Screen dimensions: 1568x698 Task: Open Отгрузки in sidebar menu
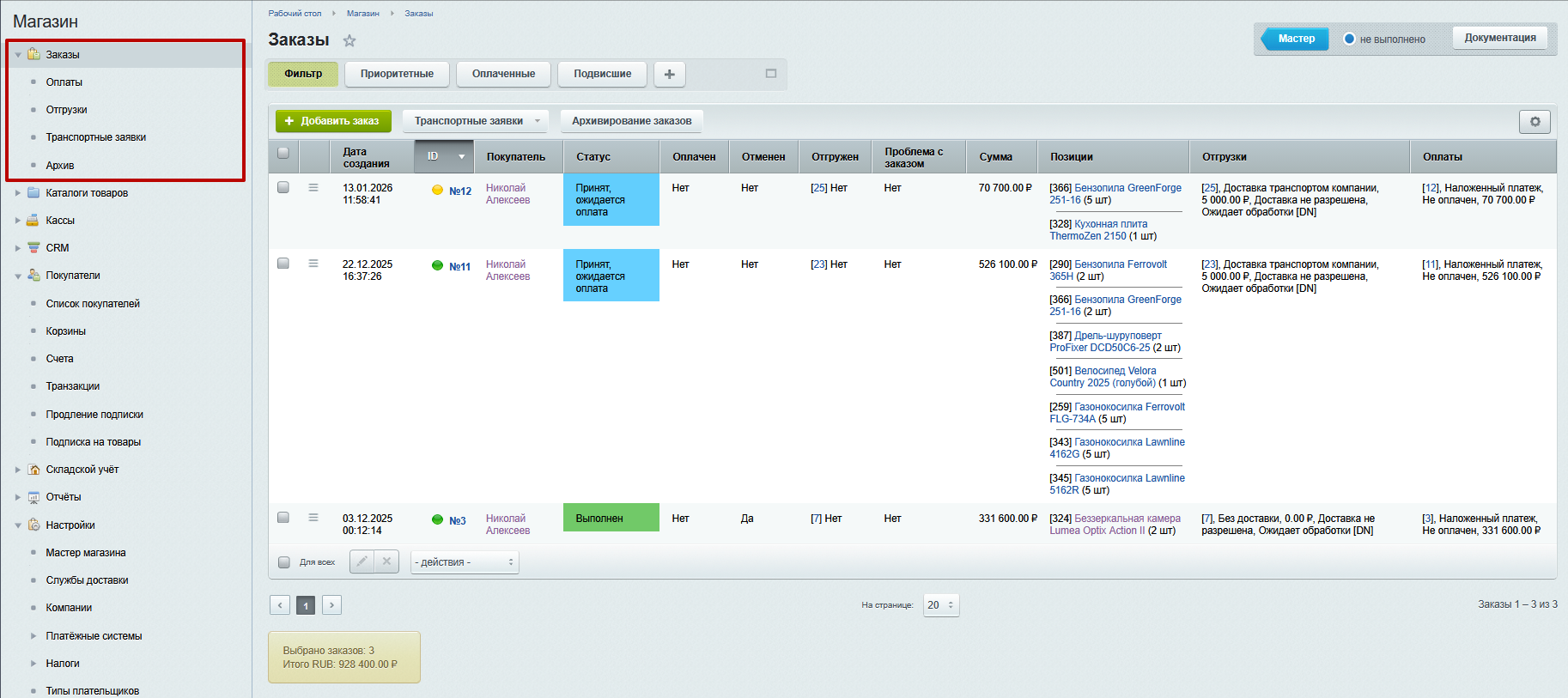tap(66, 110)
